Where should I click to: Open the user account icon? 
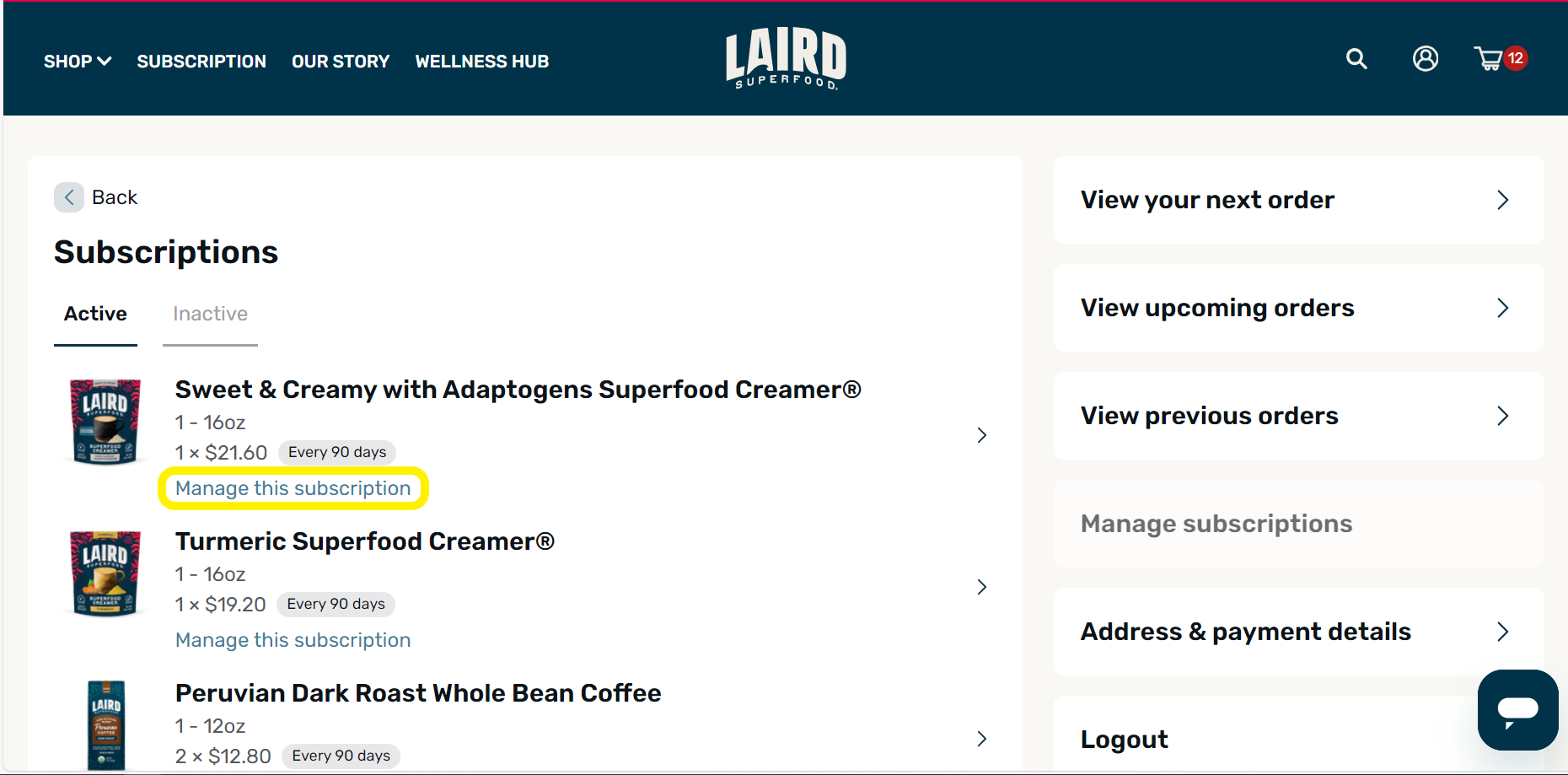pyautogui.click(x=1425, y=59)
